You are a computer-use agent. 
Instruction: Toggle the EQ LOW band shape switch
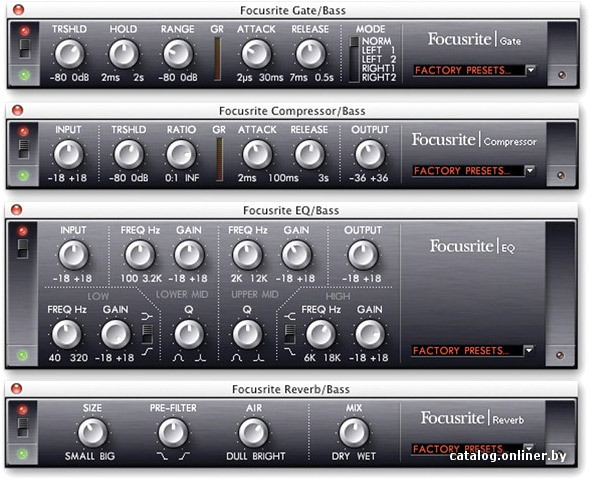(x=147, y=334)
